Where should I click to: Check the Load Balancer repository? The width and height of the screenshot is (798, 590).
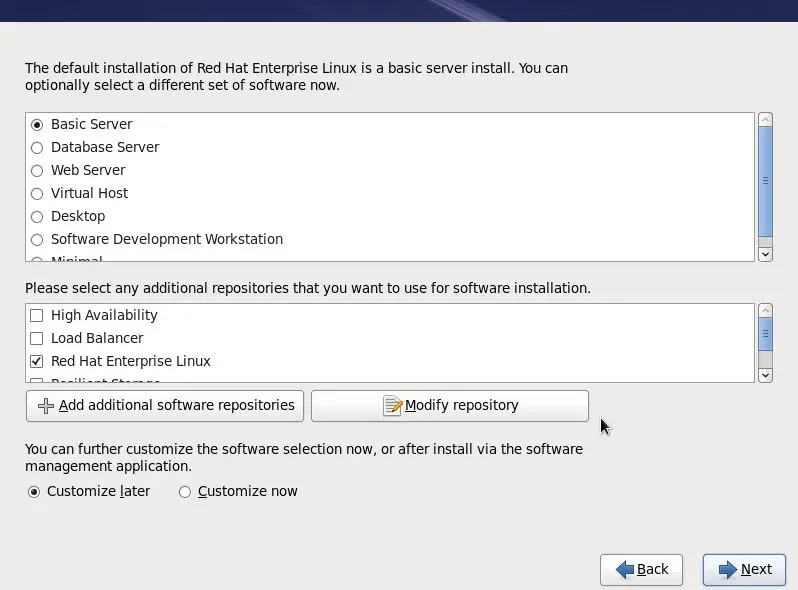pyautogui.click(x=37, y=338)
